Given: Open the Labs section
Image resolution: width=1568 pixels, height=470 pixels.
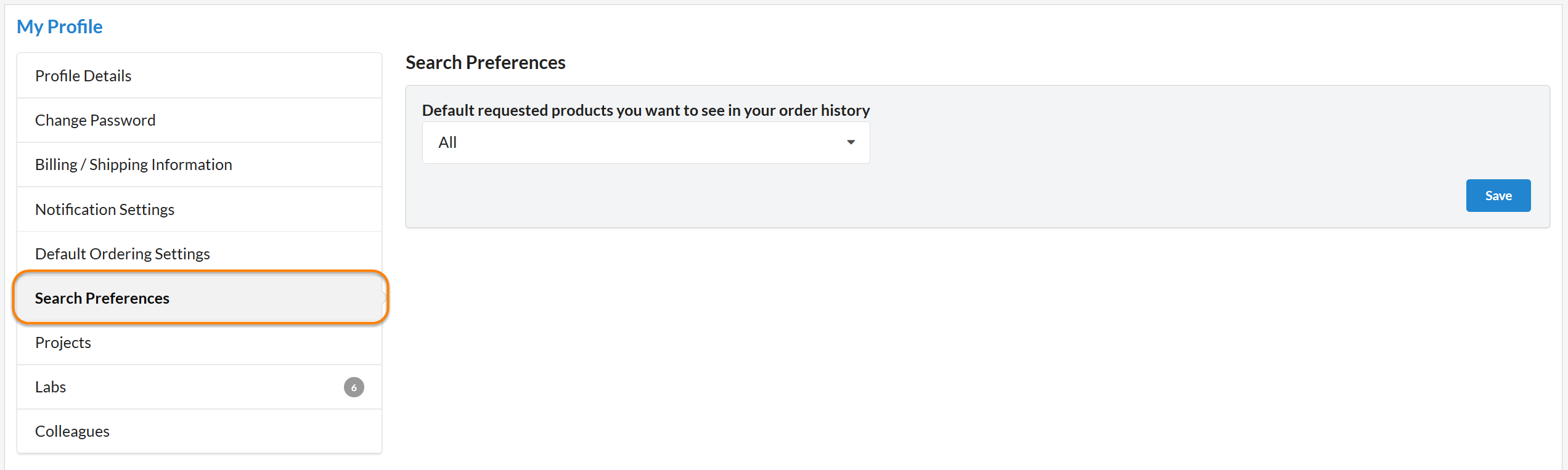Looking at the screenshot, I should [51, 387].
